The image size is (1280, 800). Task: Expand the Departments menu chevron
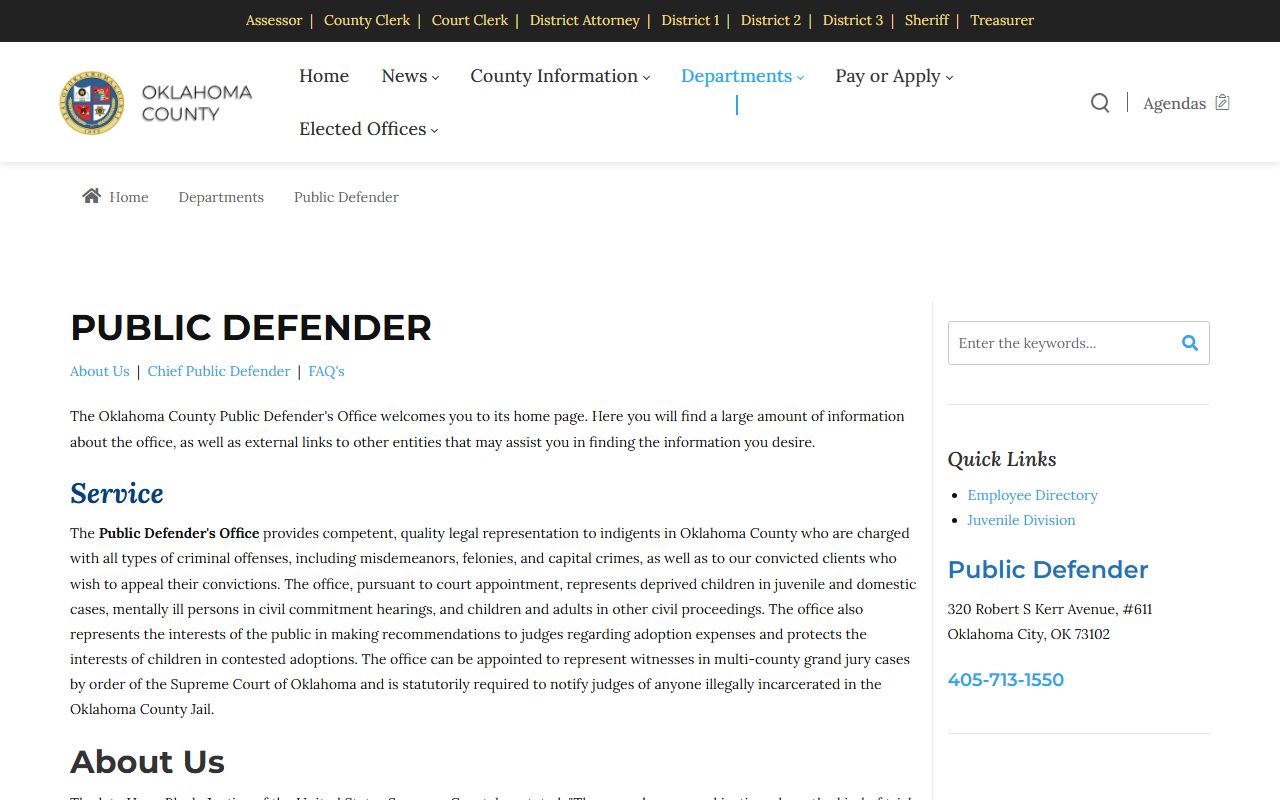click(x=800, y=78)
